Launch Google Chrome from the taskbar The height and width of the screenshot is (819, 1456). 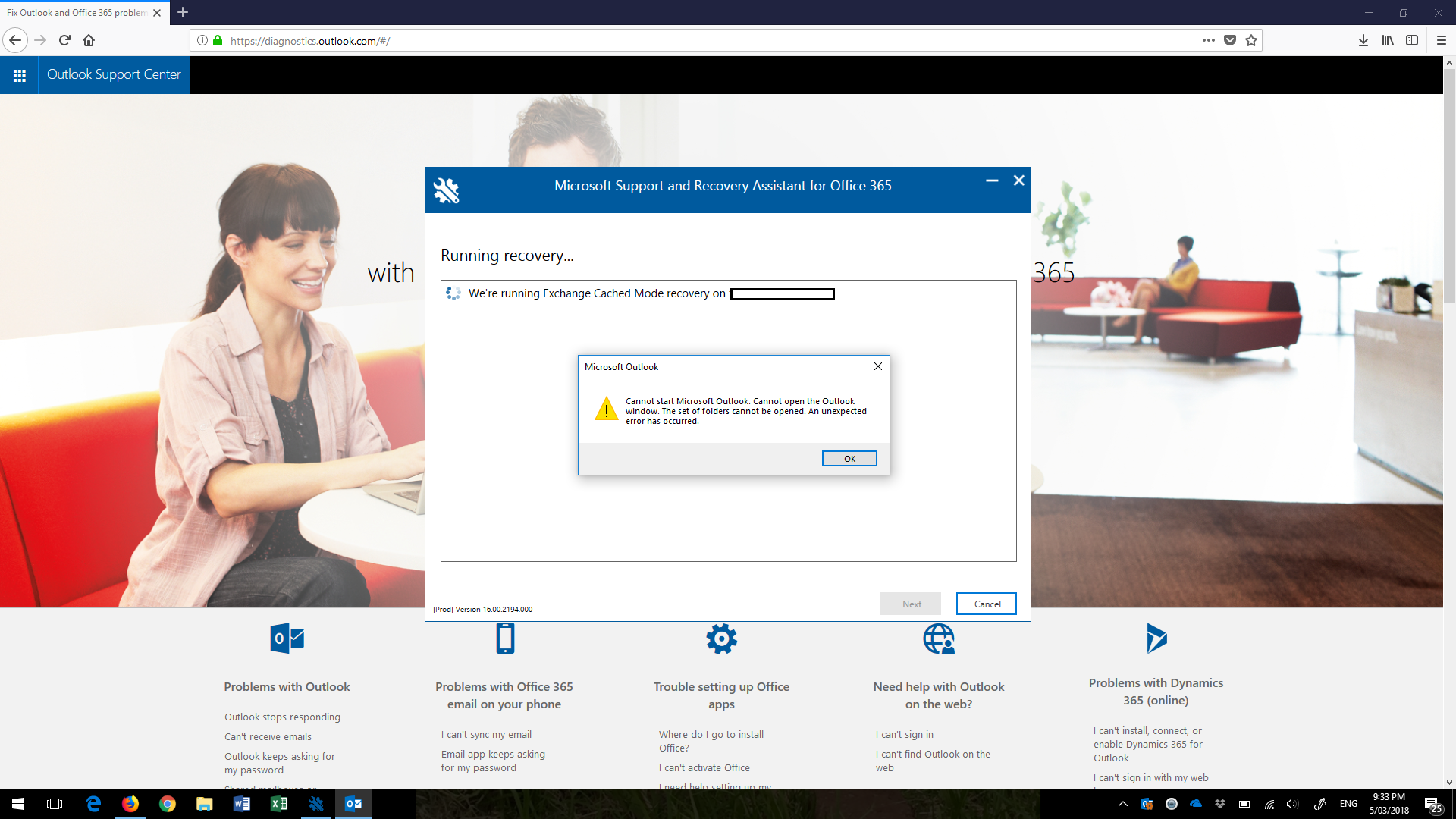(168, 804)
